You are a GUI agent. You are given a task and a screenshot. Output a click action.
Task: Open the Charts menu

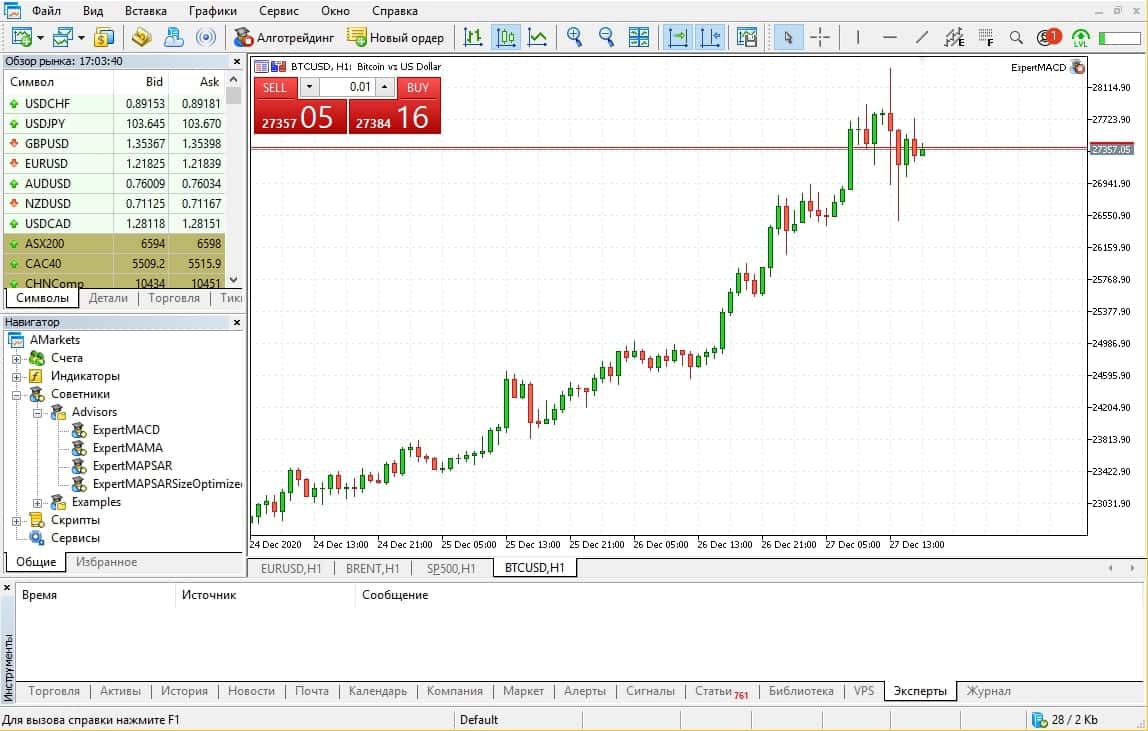(212, 11)
